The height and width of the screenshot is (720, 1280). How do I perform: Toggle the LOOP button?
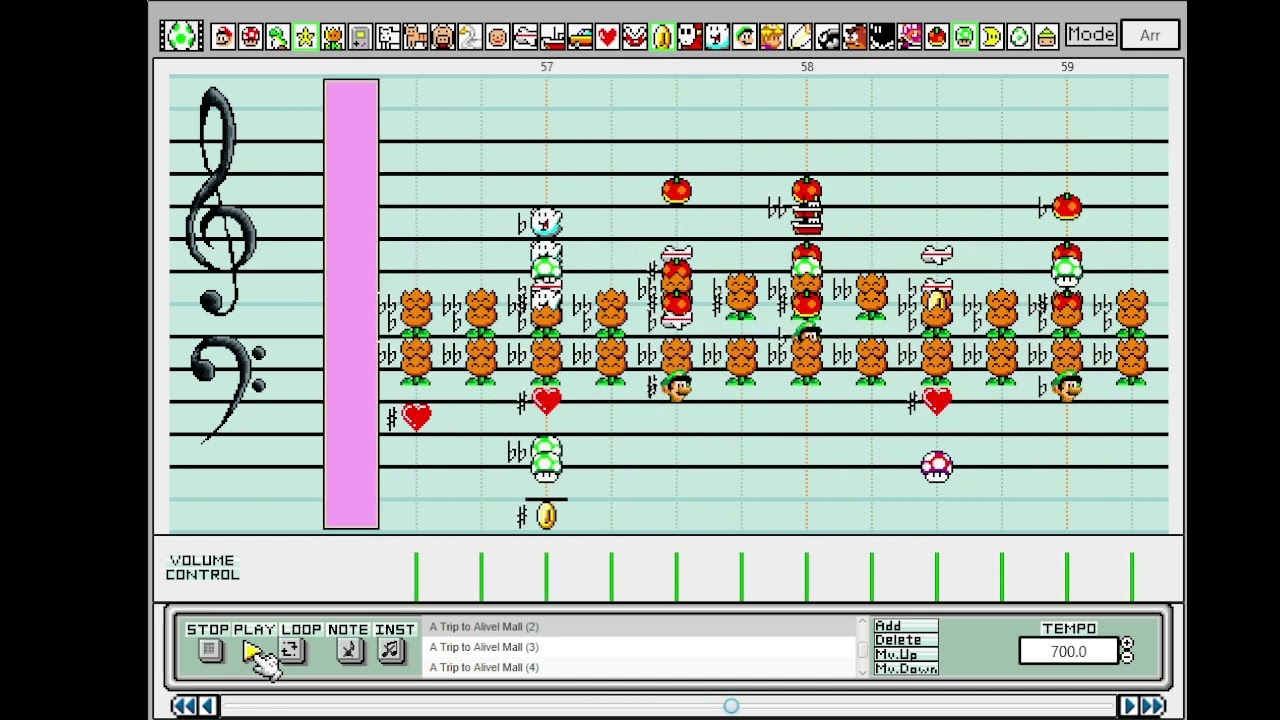[x=291, y=651]
